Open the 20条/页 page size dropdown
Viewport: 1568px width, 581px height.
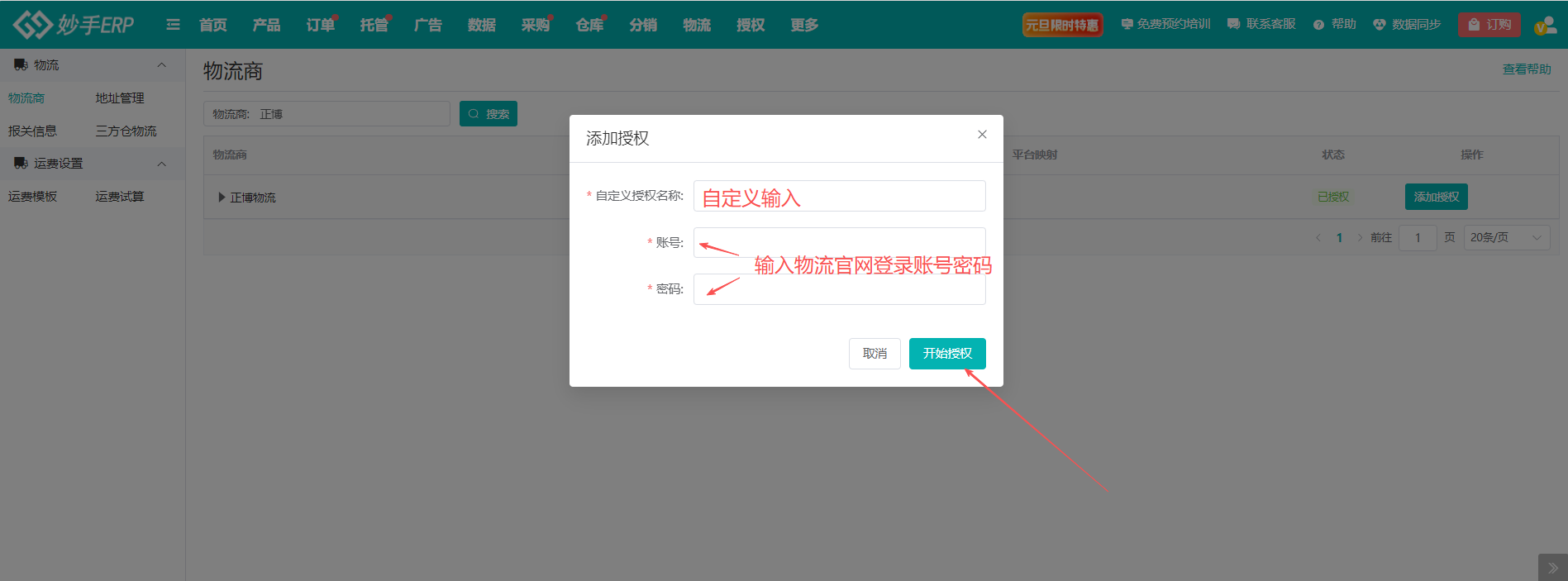tap(1506, 238)
